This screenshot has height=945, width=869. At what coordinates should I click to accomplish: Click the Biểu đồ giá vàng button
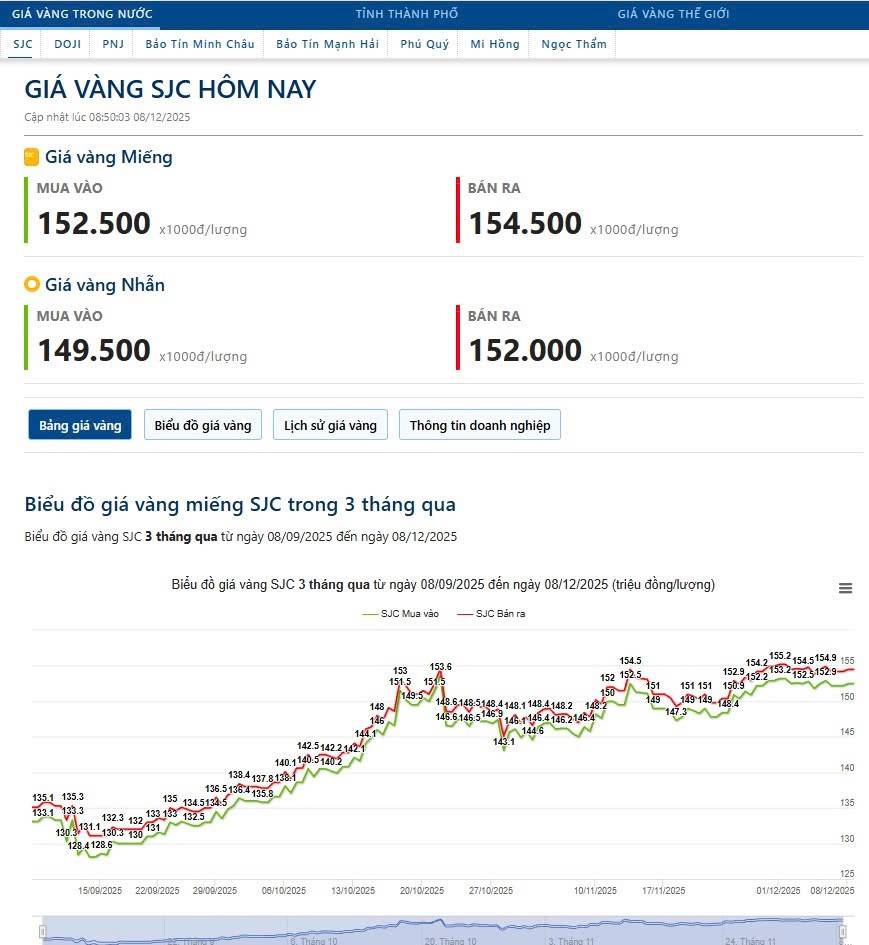(x=203, y=425)
